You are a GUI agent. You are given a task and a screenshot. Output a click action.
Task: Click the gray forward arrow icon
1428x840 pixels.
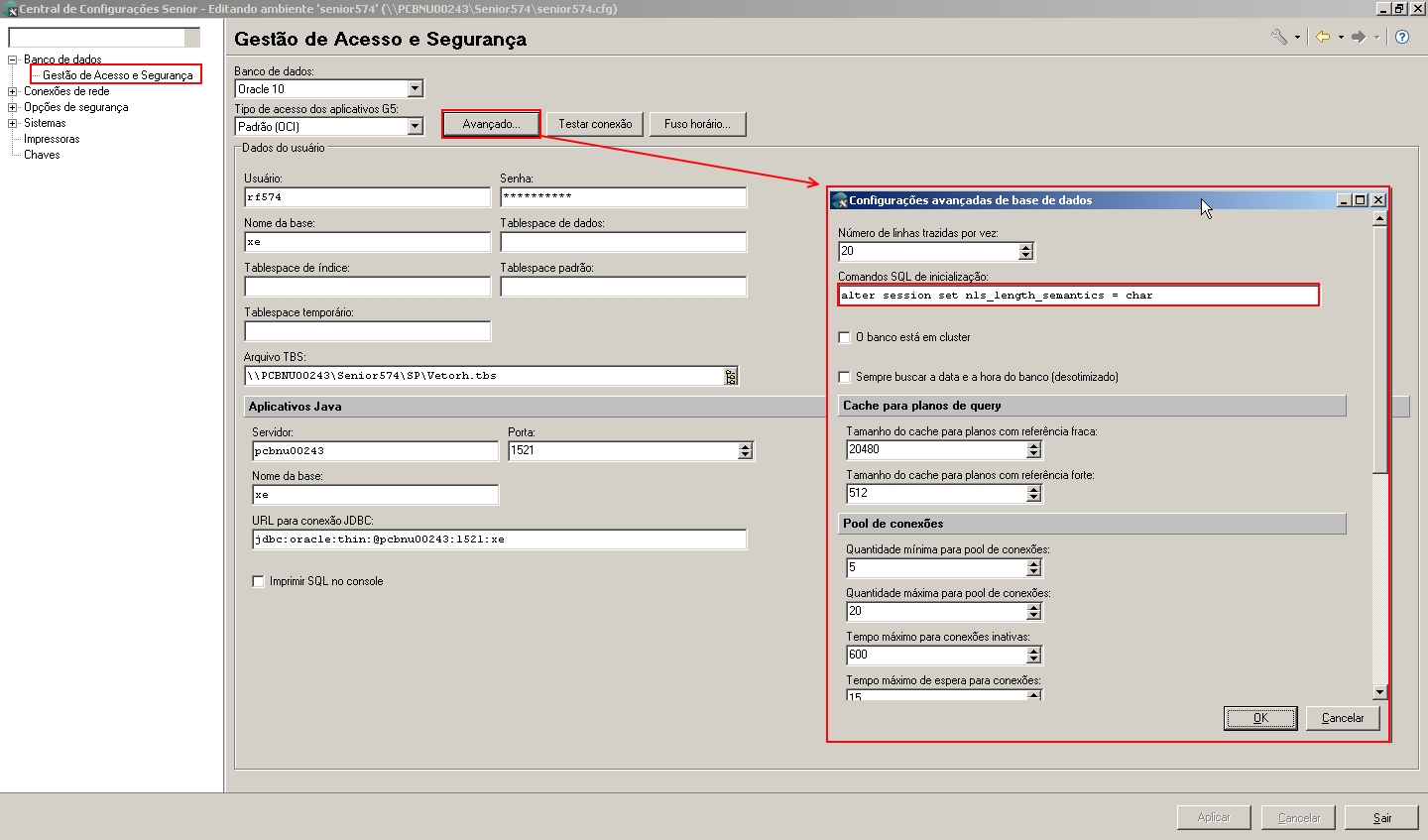tap(1359, 37)
